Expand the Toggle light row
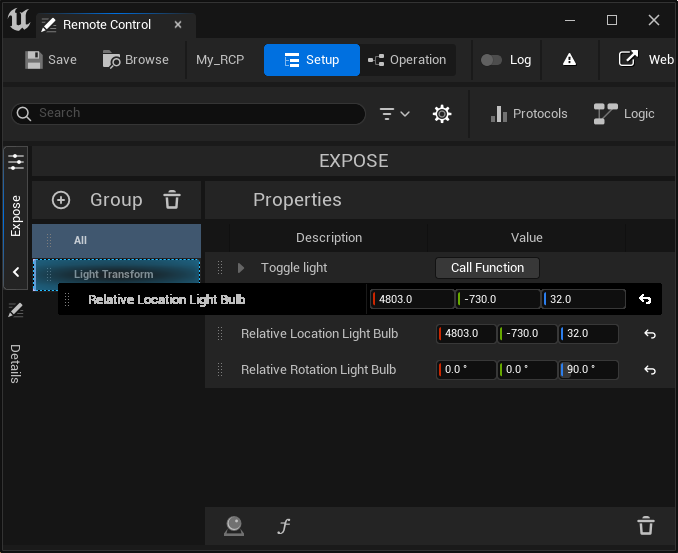This screenshot has height=553, width=678. pyautogui.click(x=241, y=268)
